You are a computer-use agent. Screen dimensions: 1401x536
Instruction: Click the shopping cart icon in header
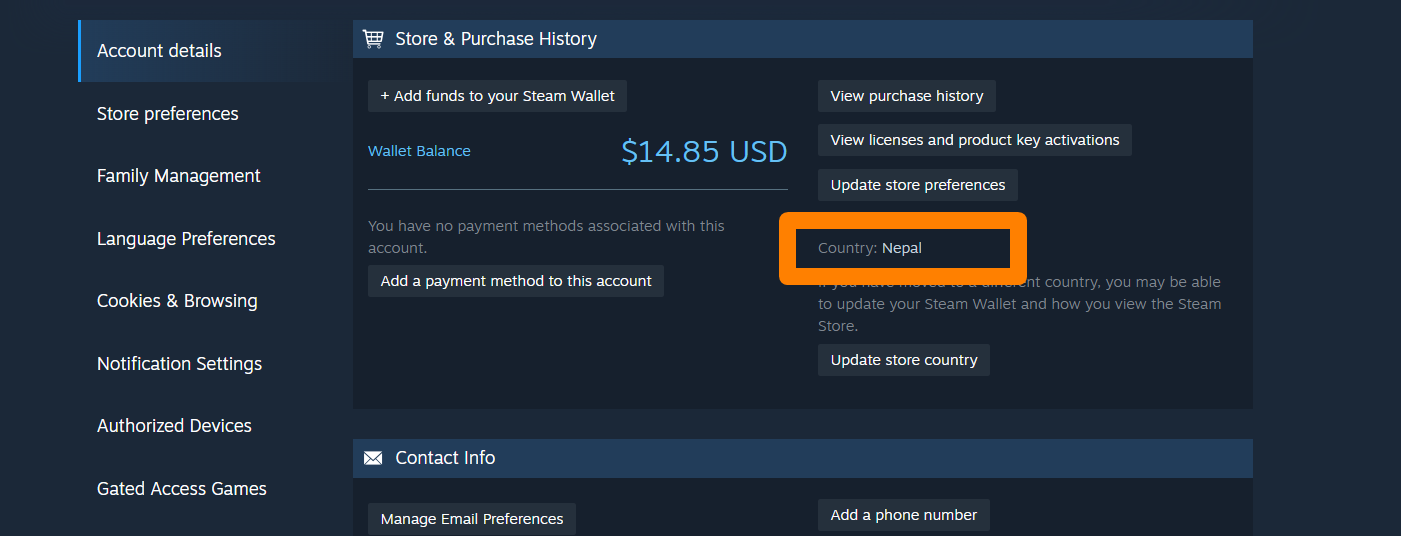373,39
